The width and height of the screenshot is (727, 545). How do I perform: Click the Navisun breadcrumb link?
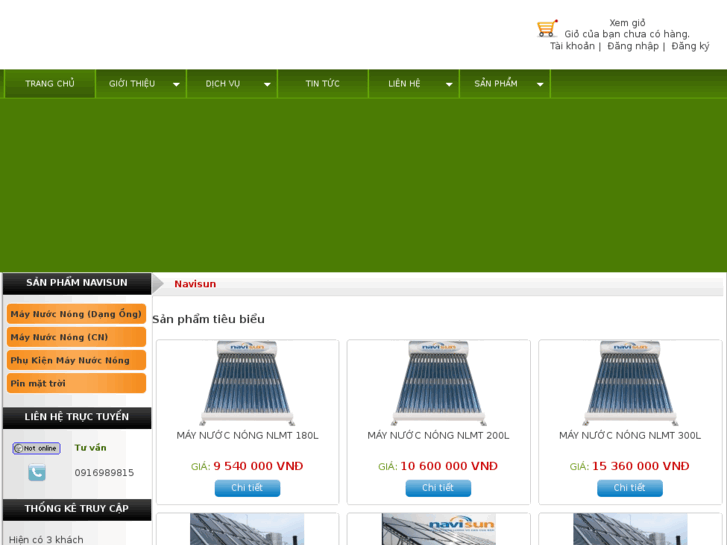click(x=195, y=284)
